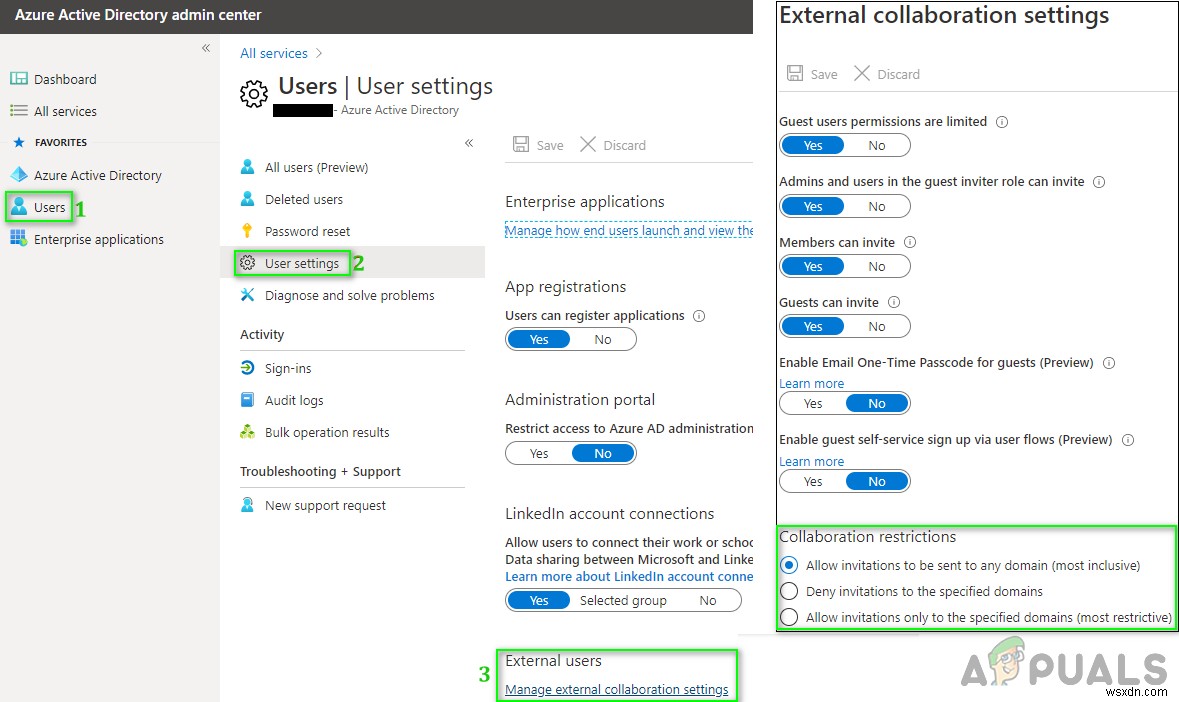Set LinkedIn account connections to Selected group
1179x702 pixels.
[x=623, y=600]
